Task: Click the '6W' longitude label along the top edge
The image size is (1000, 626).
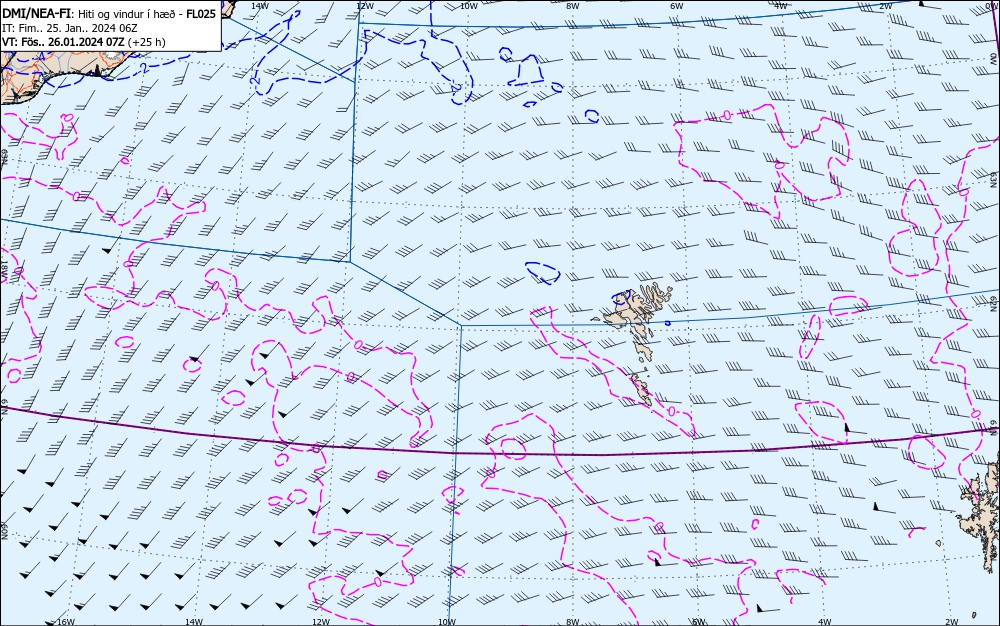Action: click(x=677, y=6)
